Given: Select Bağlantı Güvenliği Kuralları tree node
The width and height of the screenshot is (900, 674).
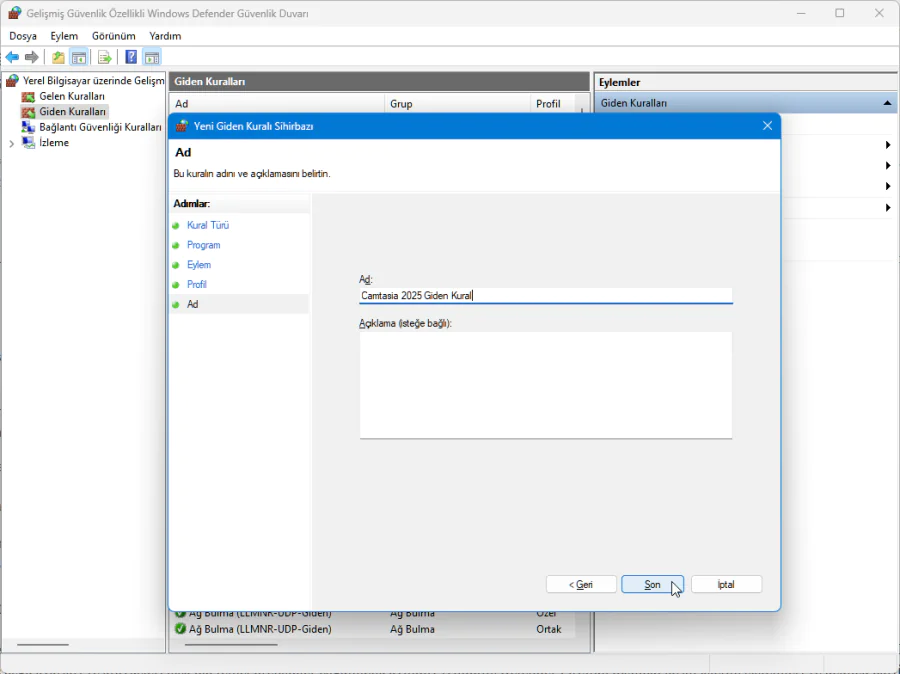Looking at the screenshot, I should 99,127.
